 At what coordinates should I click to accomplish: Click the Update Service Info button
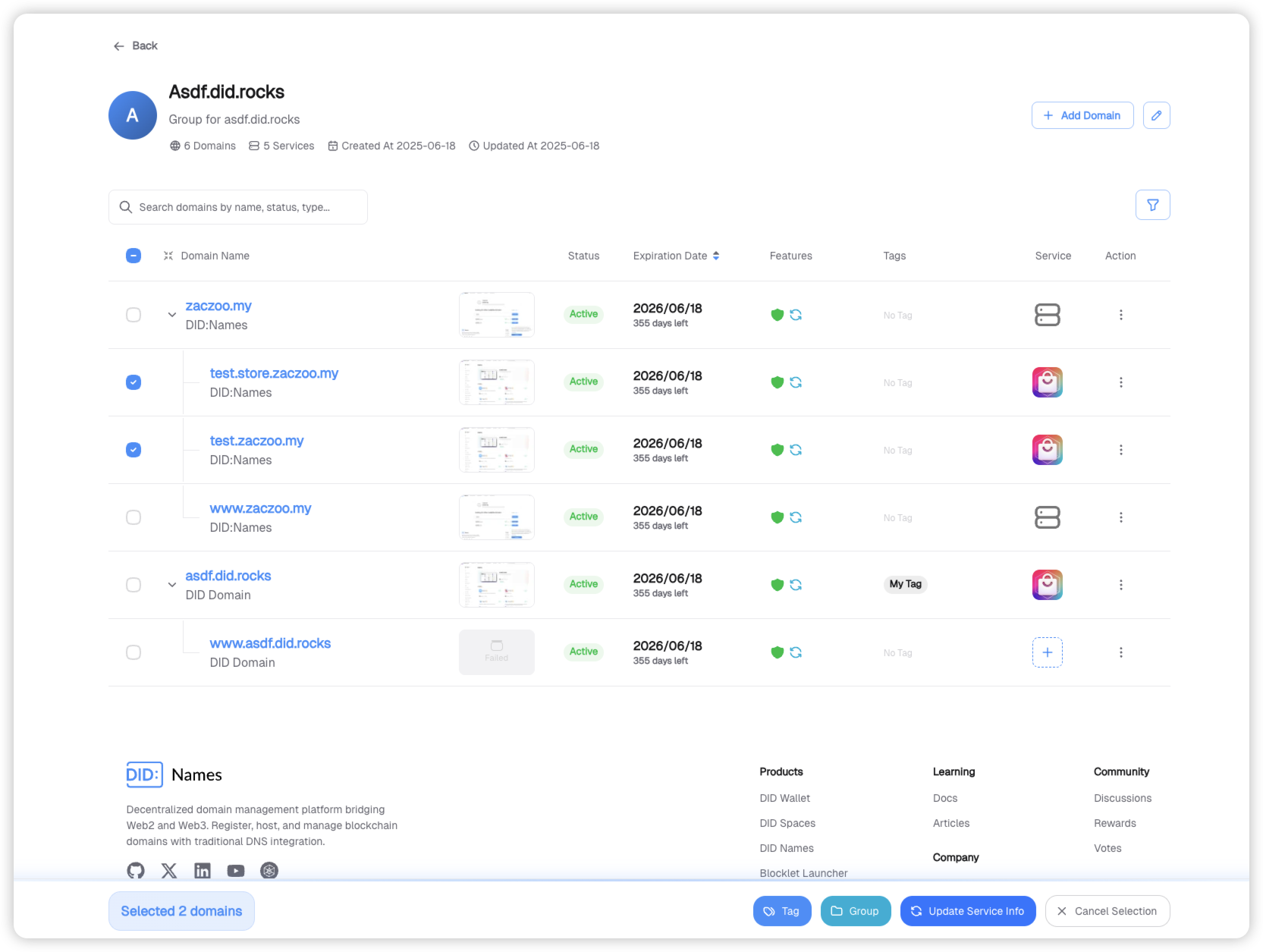click(967, 911)
